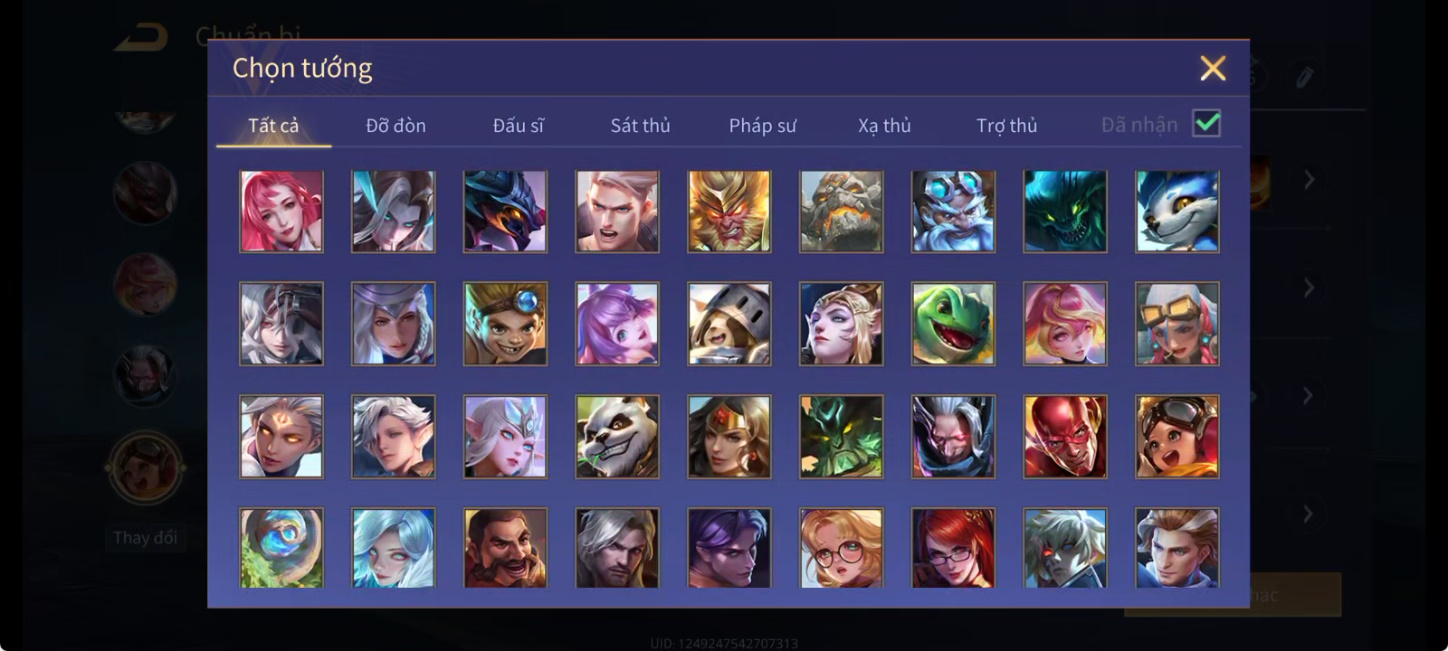
Task: Select the pink-haired girl hero portrait
Action: click(x=281, y=211)
